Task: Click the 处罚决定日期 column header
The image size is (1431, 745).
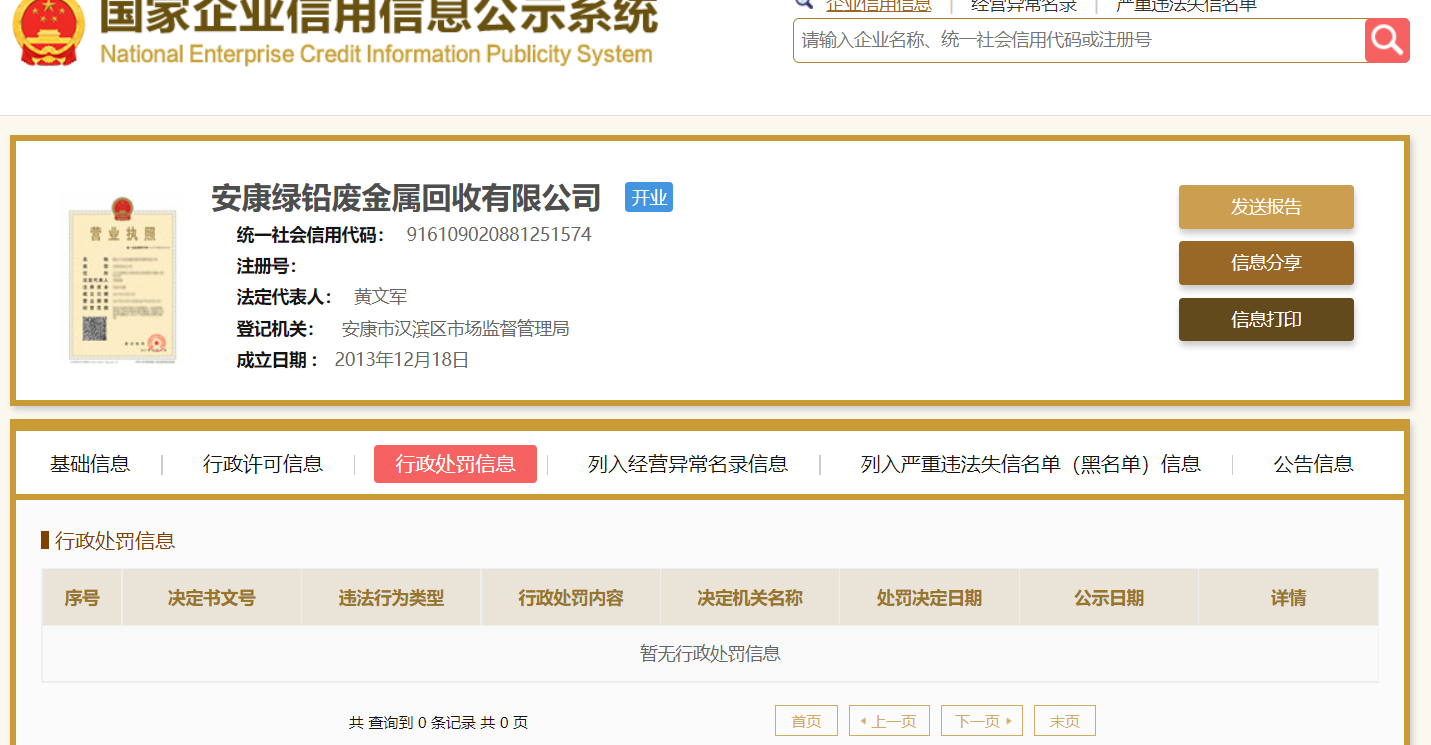Action: click(929, 598)
